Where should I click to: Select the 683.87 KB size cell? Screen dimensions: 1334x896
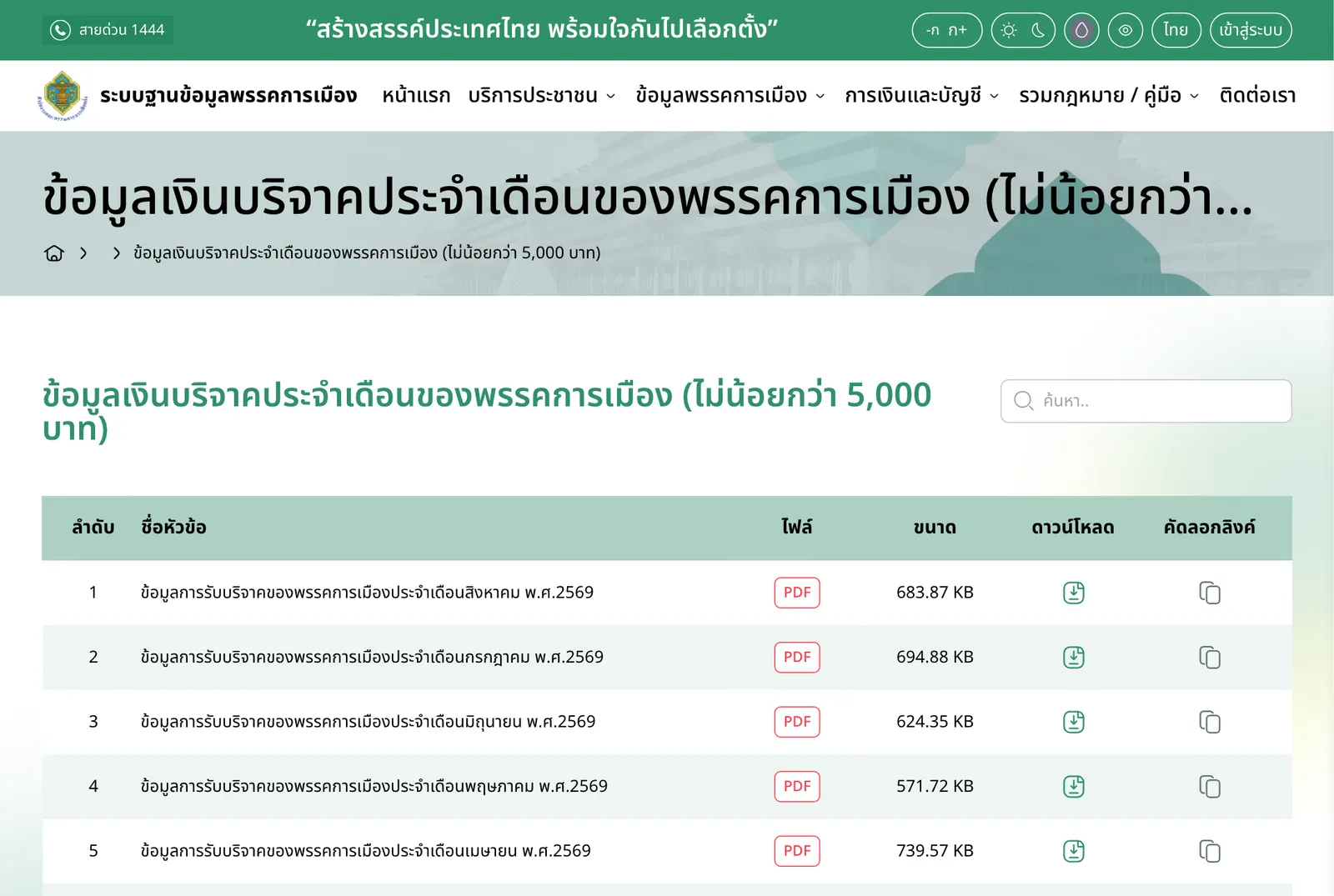935,593
